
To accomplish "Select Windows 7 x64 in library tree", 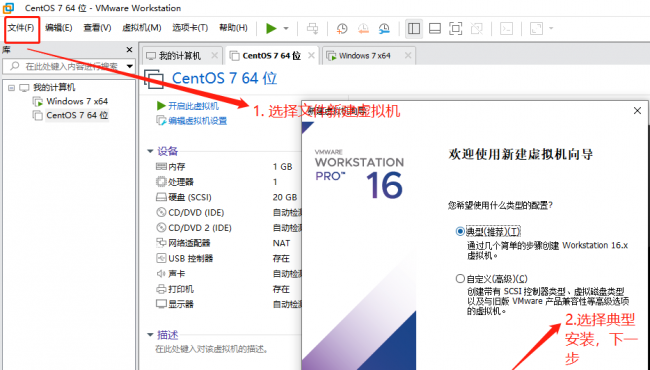I will click(x=77, y=101).
